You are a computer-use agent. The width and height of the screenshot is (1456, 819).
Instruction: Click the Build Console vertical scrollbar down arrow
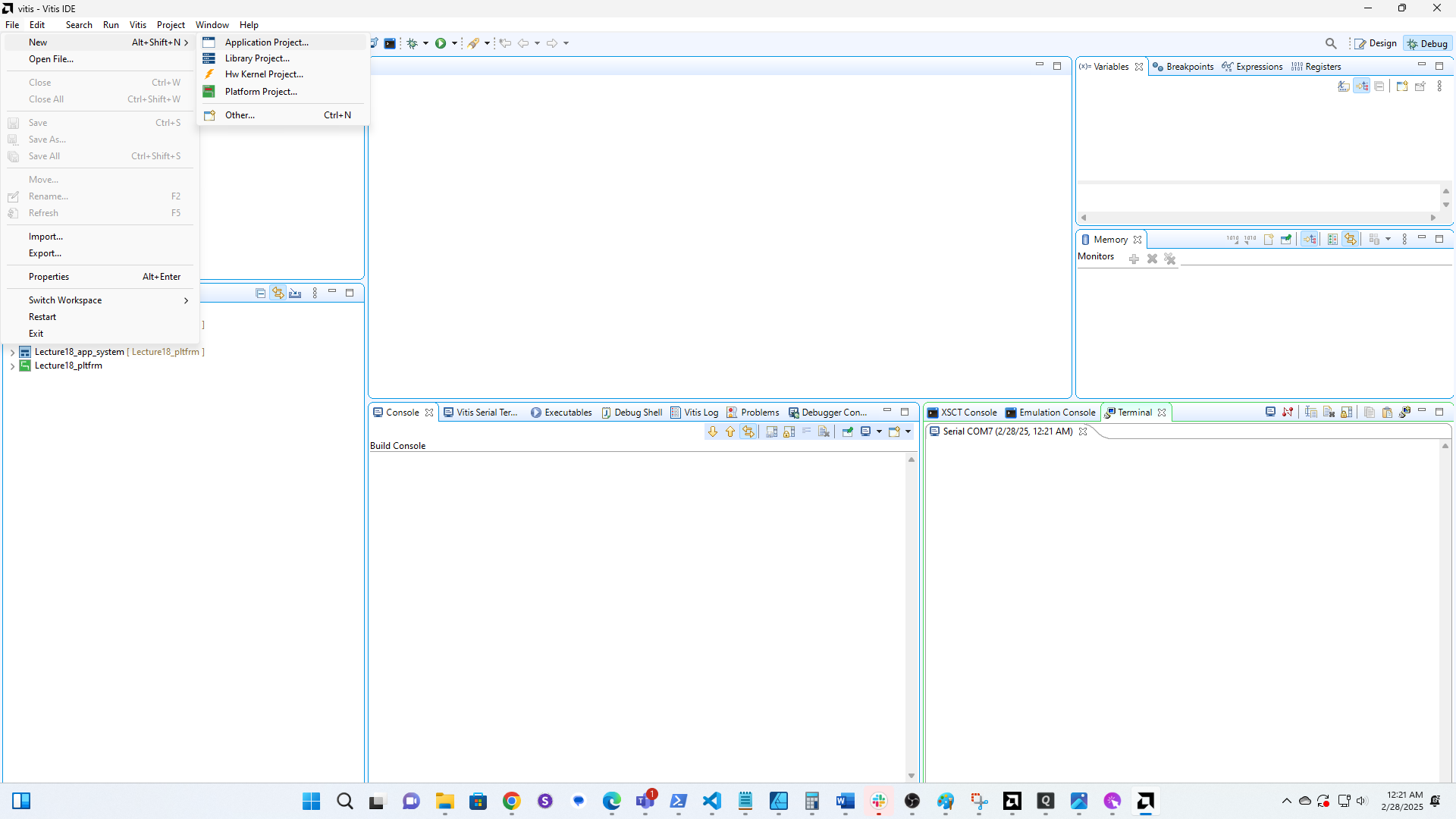pyautogui.click(x=912, y=776)
